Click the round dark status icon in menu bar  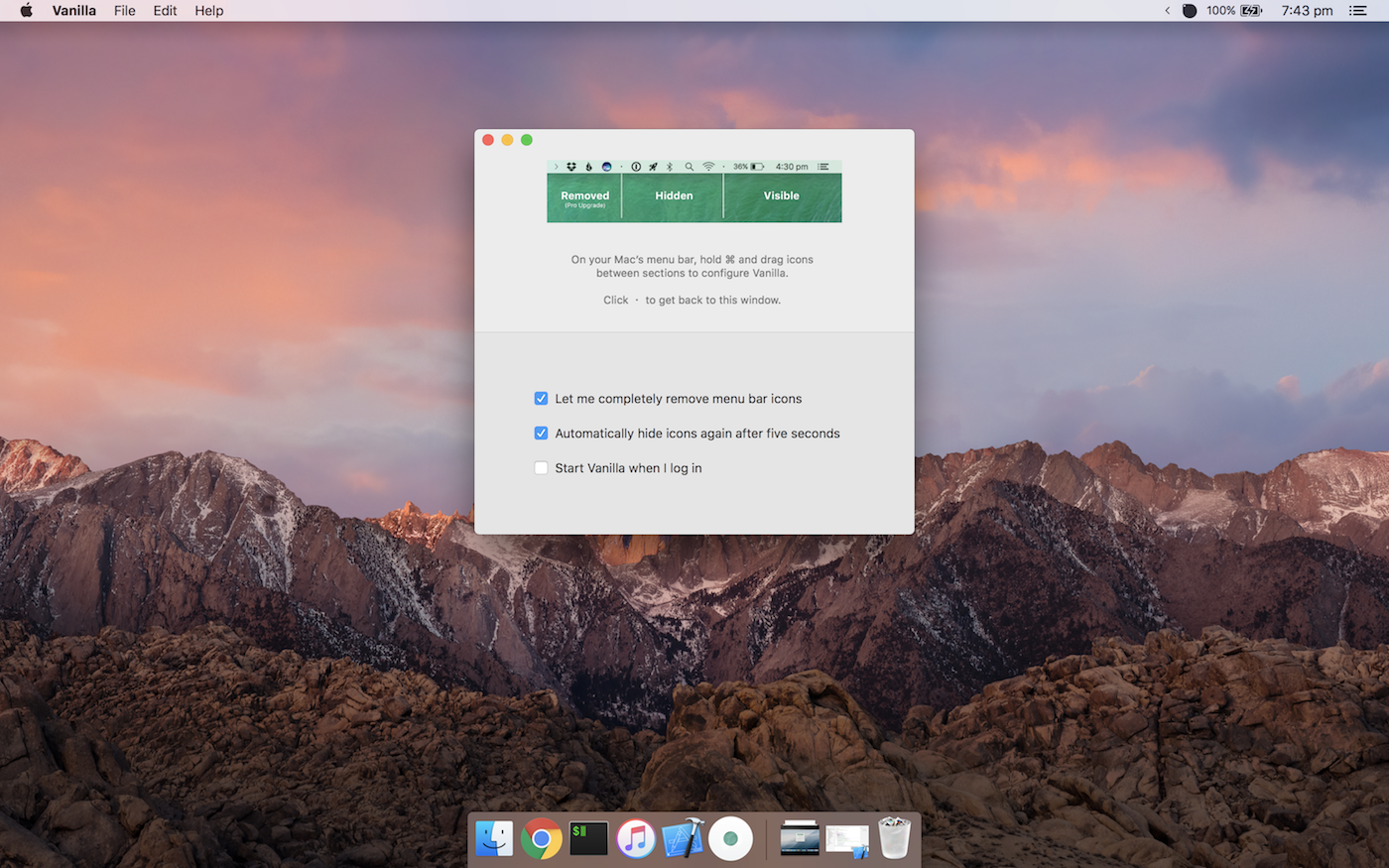pos(1190,11)
